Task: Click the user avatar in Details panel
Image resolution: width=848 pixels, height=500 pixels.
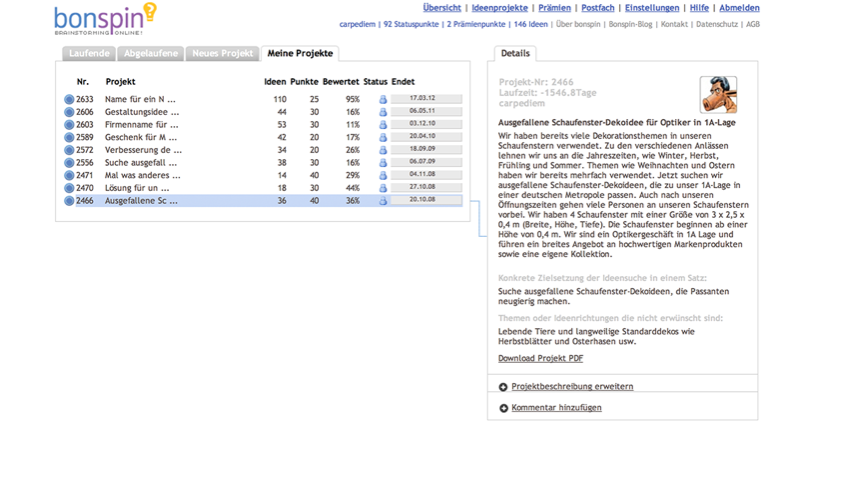Action: click(x=717, y=94)
